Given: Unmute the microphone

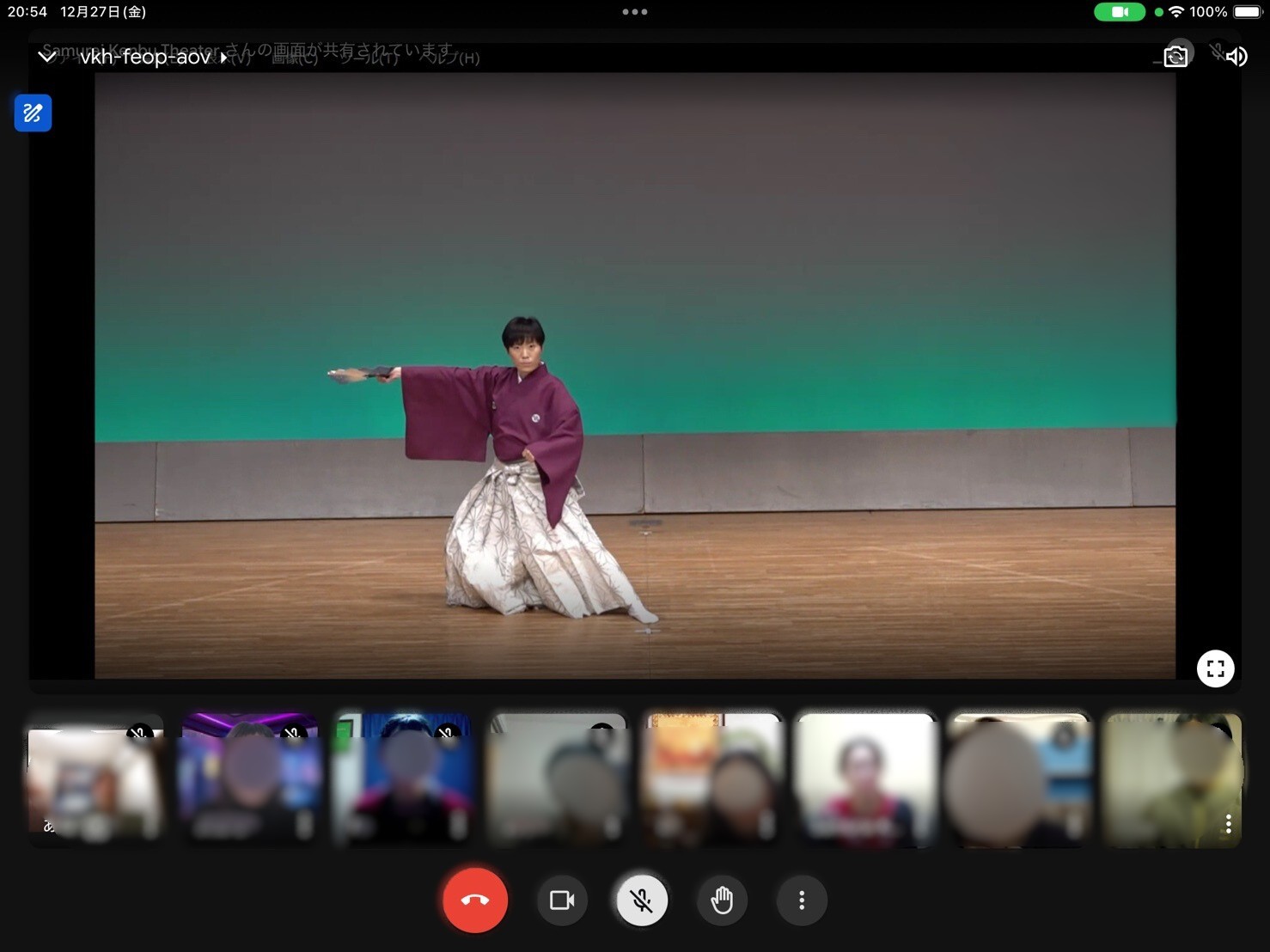Looking at the screenshot, I should [x=641, y=900].
